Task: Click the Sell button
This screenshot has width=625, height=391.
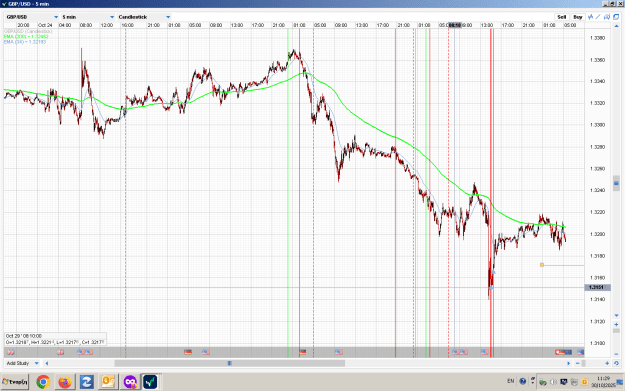Action: click(x=561, y=17)
